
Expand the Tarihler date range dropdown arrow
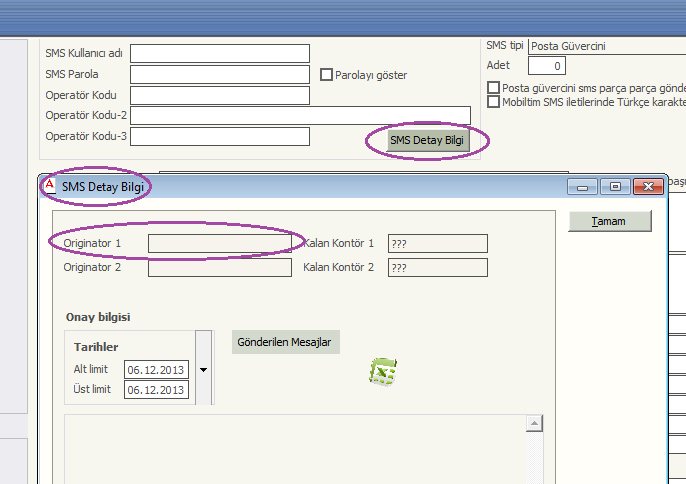204,369
